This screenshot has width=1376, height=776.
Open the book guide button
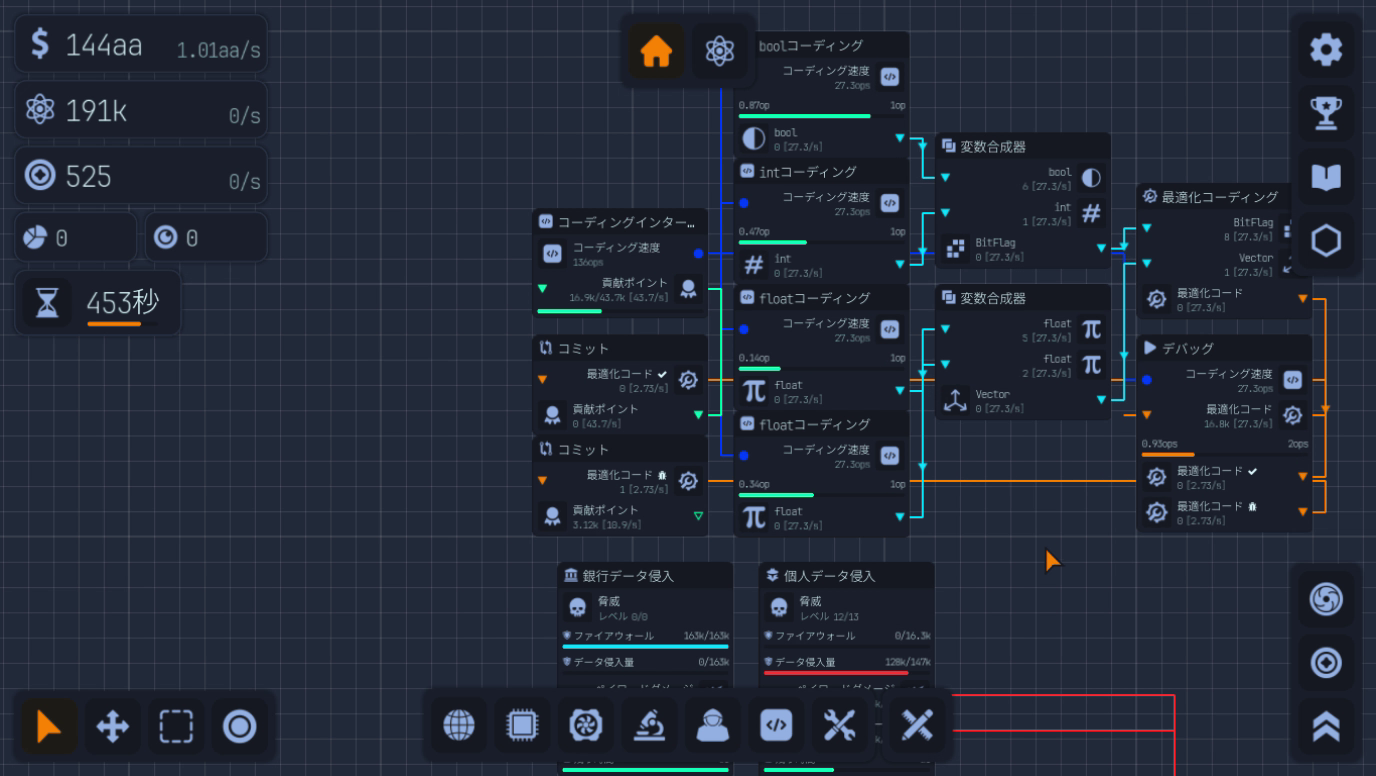pos(1326,177)
